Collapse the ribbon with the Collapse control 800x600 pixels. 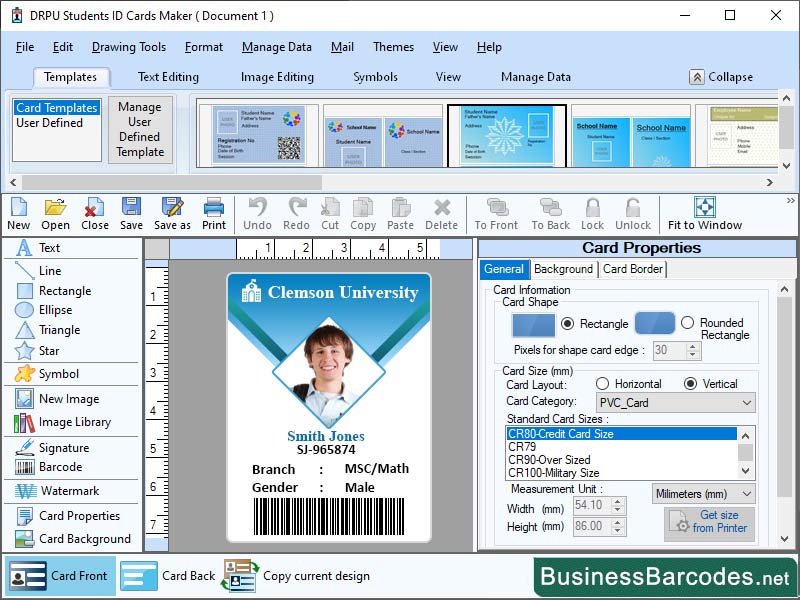click(x=723, y=76)
